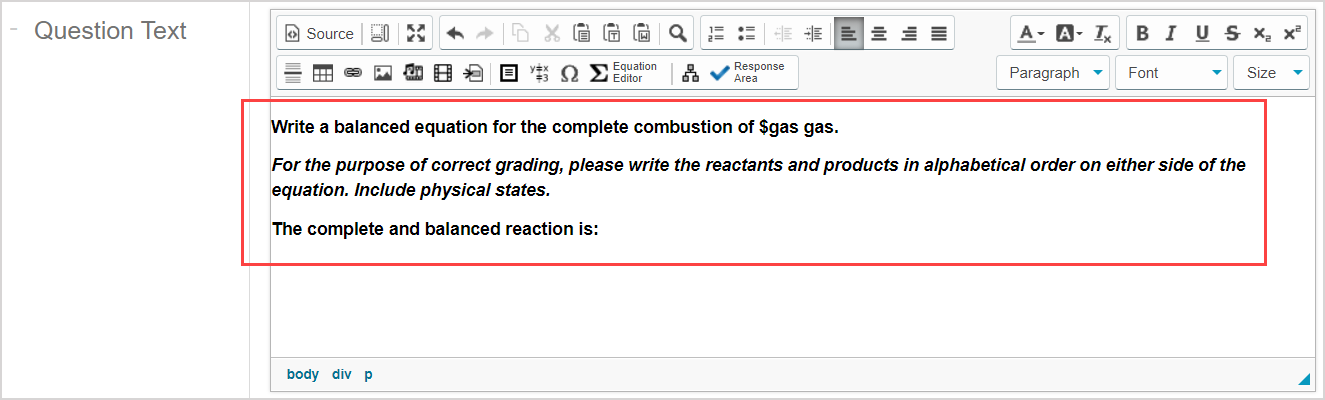Insert a special character (Omega)
1325x400 pixels.
pos(569,73)
